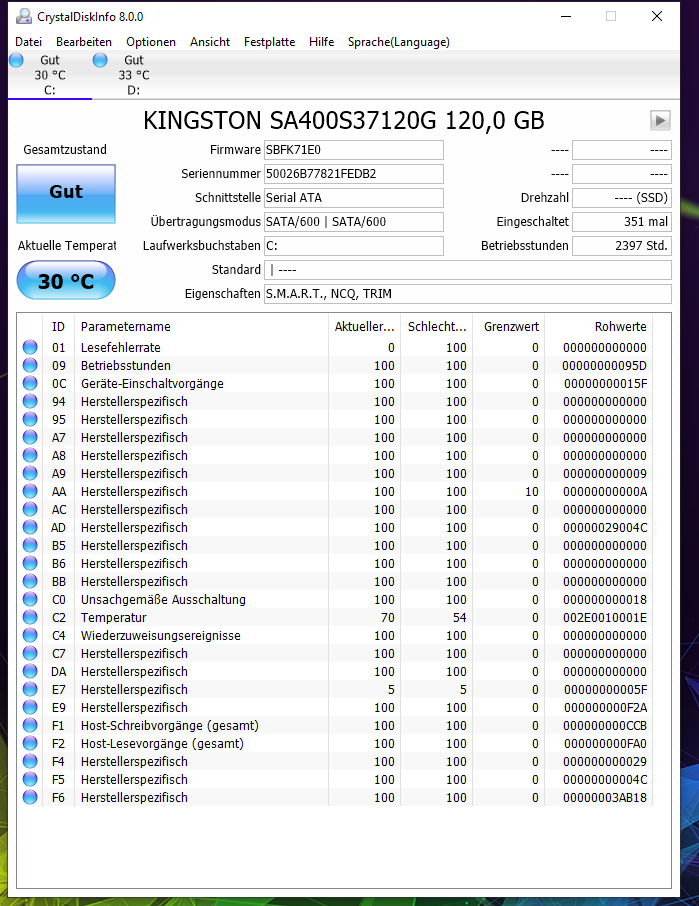
Task: Click status orb for Lesefehlerrate row
Action: [30, 347]
